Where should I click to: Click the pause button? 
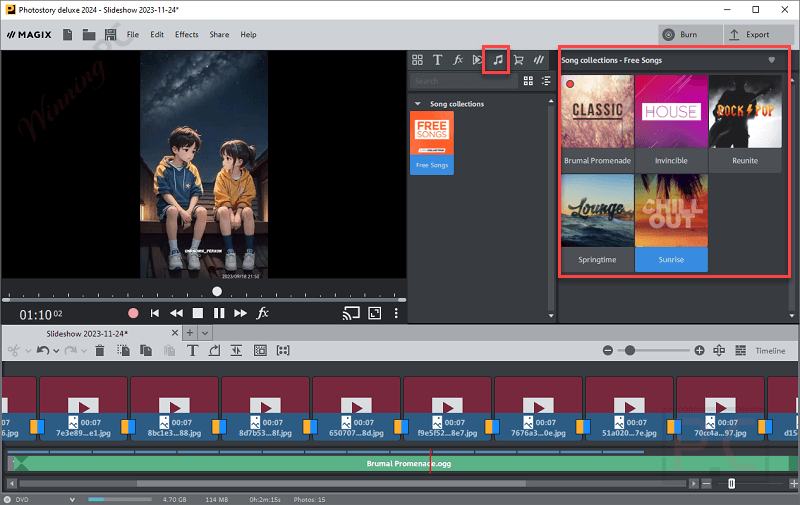point(219,313)
